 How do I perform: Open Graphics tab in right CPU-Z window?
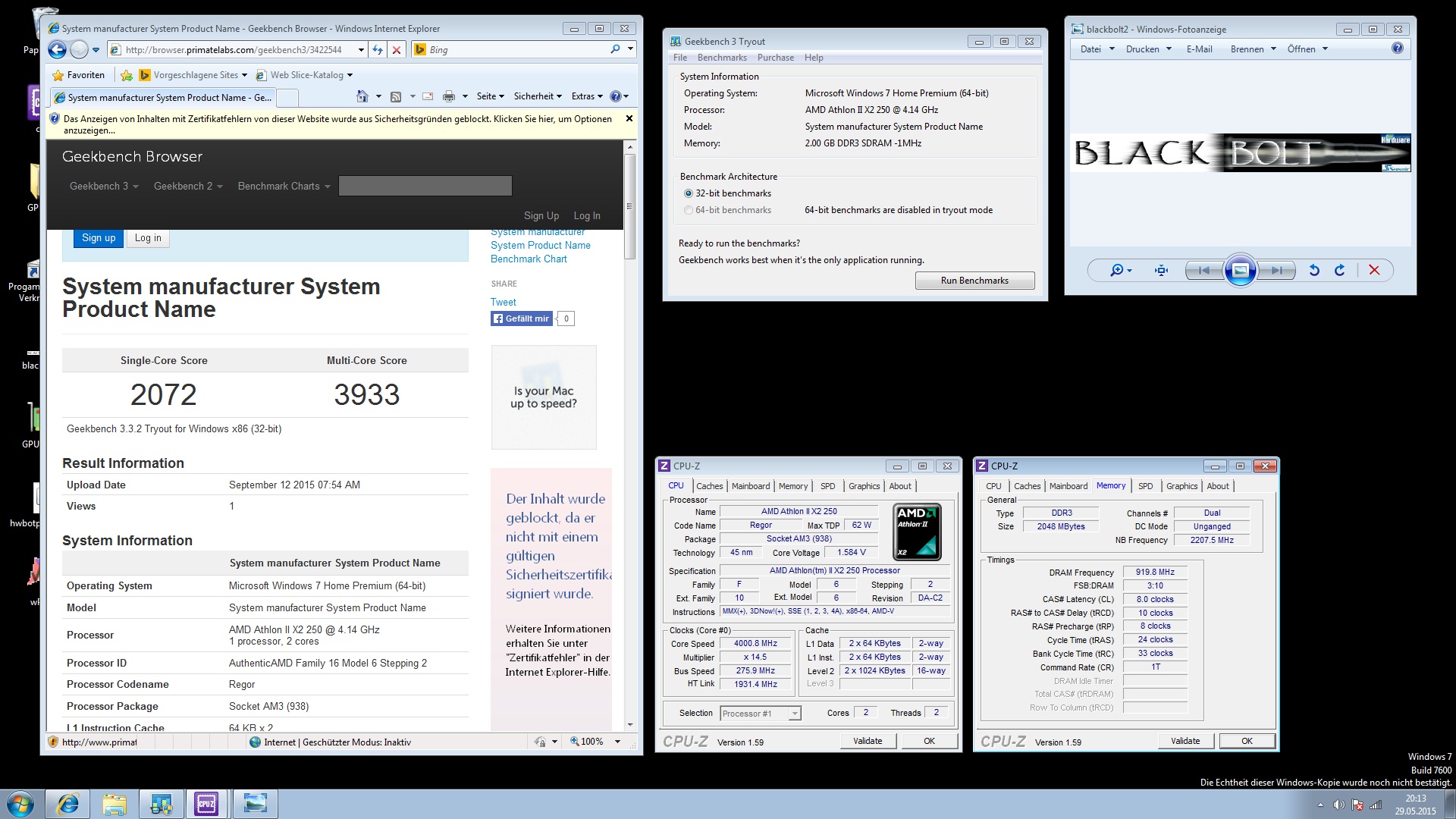[x=1182, y=486]
